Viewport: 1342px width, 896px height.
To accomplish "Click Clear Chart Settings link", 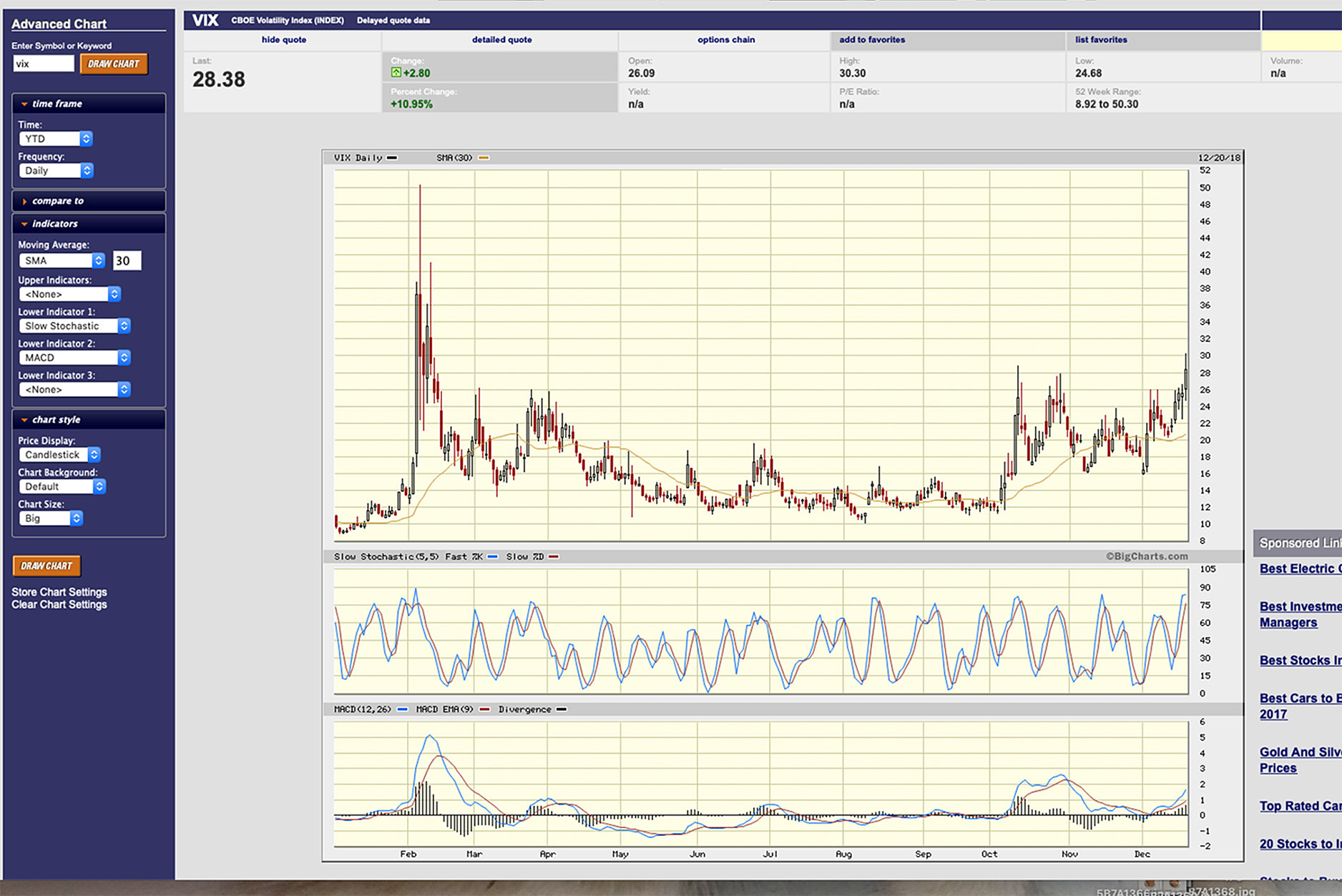I will (x=59, y=605).
